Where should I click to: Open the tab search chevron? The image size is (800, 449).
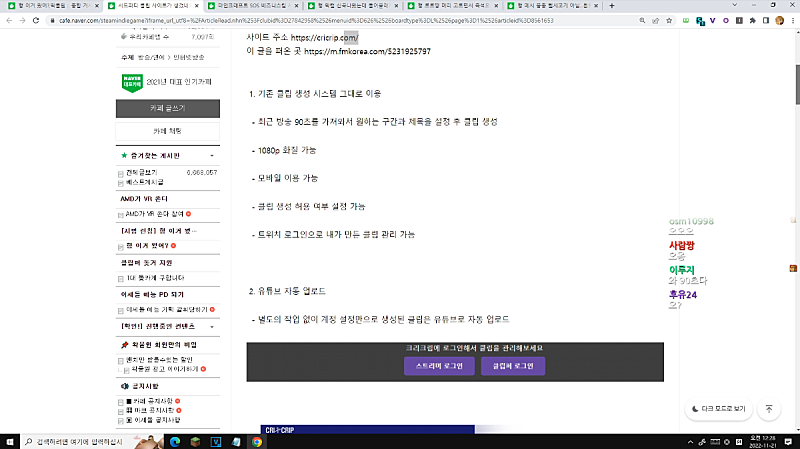click(734, 5)
